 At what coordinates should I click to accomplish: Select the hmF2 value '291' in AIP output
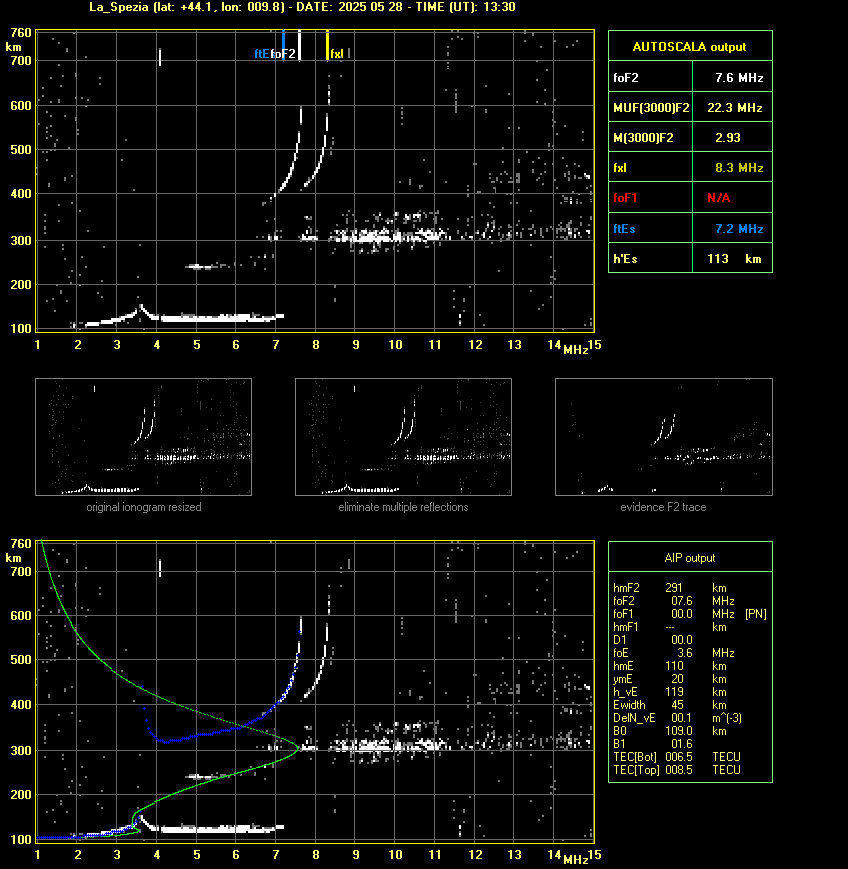(673, 588)
